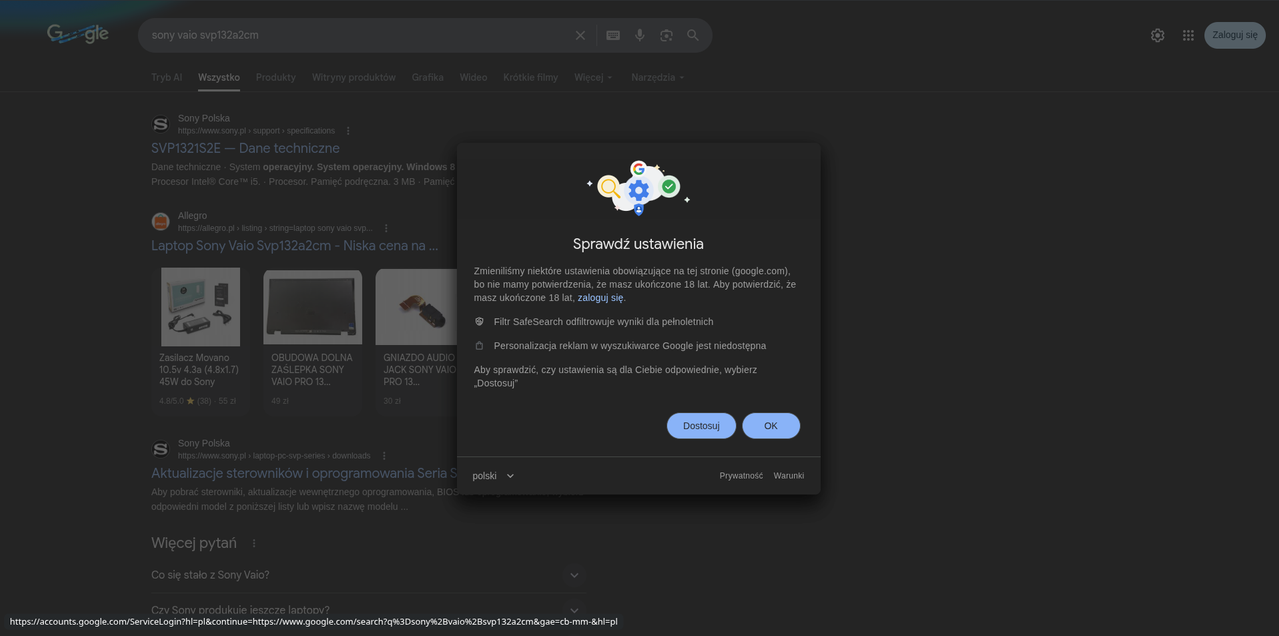
Task: Click the Google logo
Action: point(78,34)
